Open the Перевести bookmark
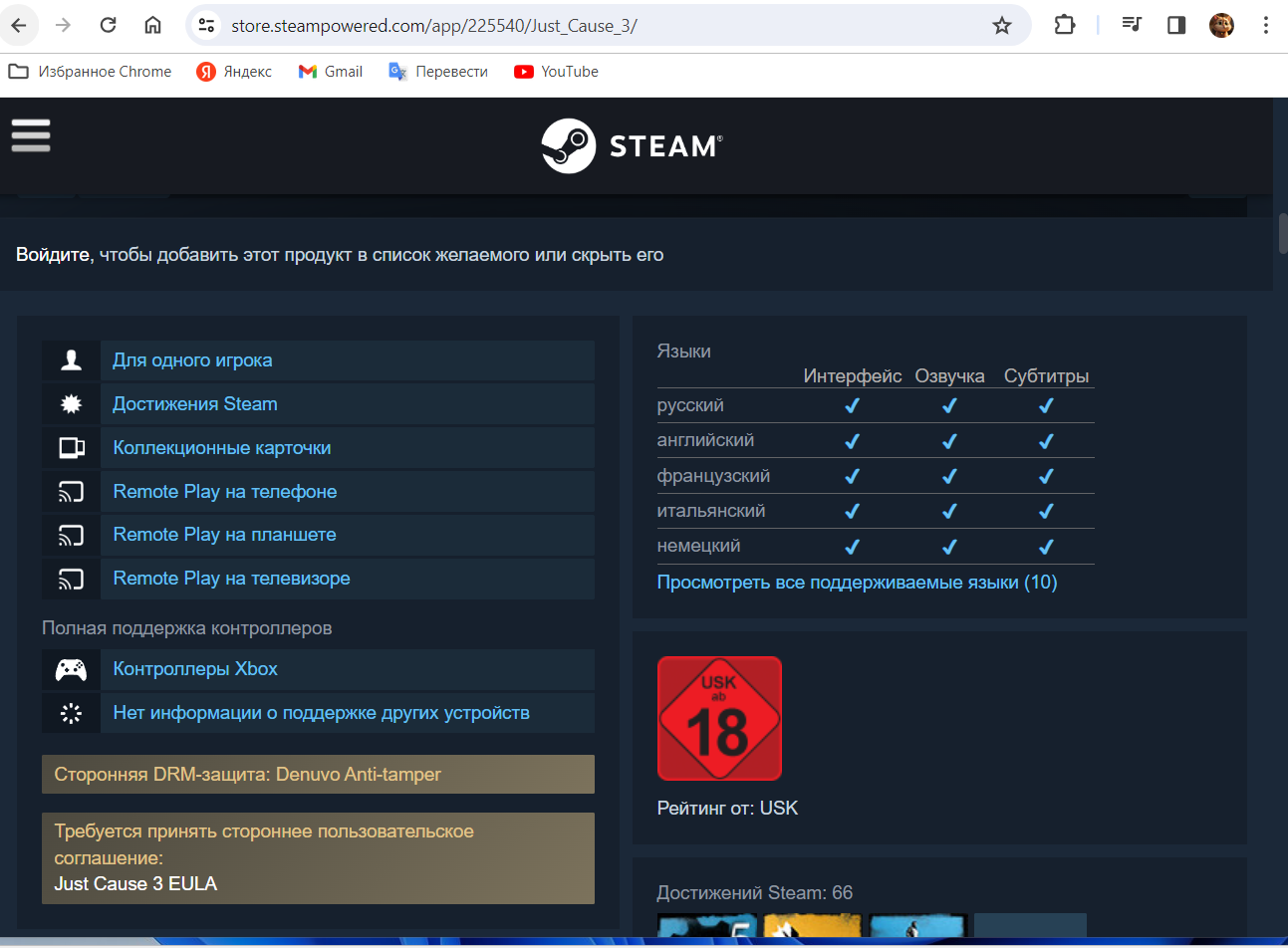The image size is (1288, 948). pos(438,72)
